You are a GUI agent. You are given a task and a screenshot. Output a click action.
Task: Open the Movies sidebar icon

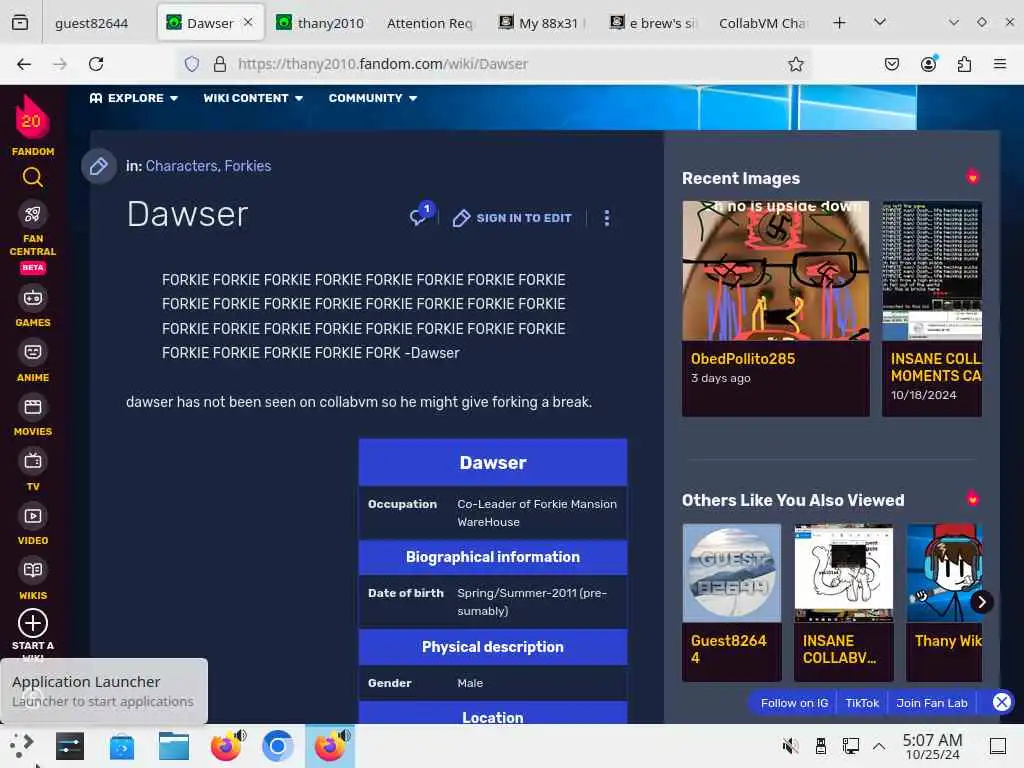click(33, 408)
